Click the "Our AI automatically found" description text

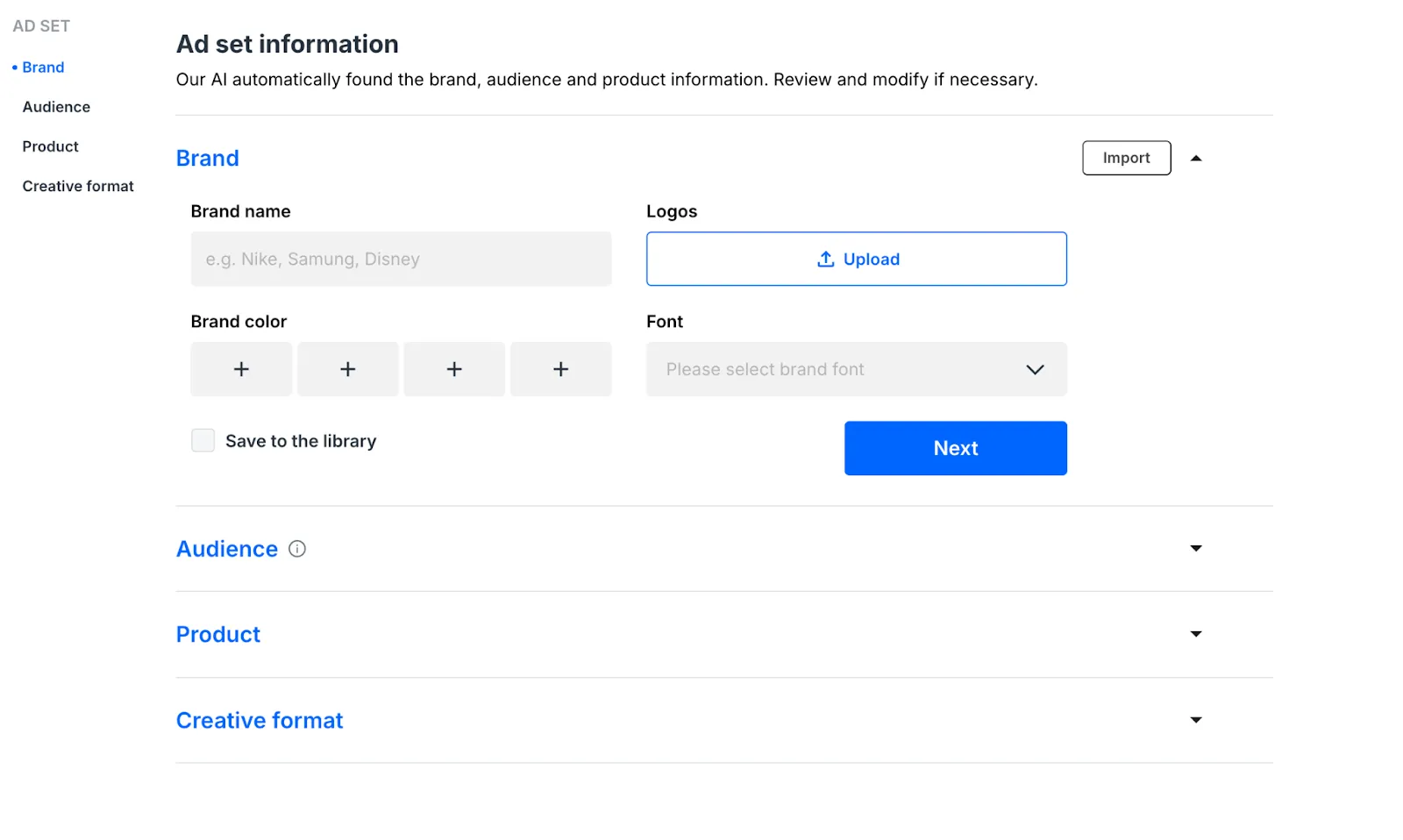click(607, 80)
